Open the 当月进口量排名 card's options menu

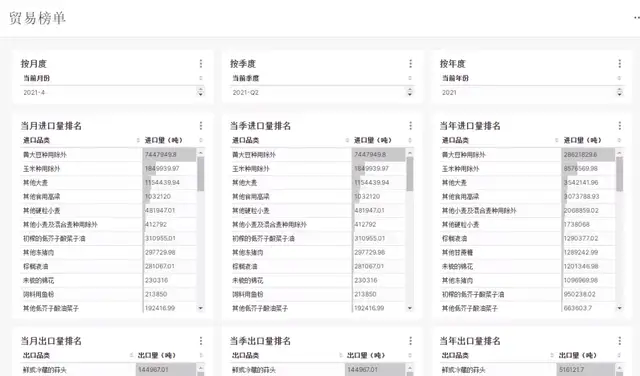tap(201, 126)
